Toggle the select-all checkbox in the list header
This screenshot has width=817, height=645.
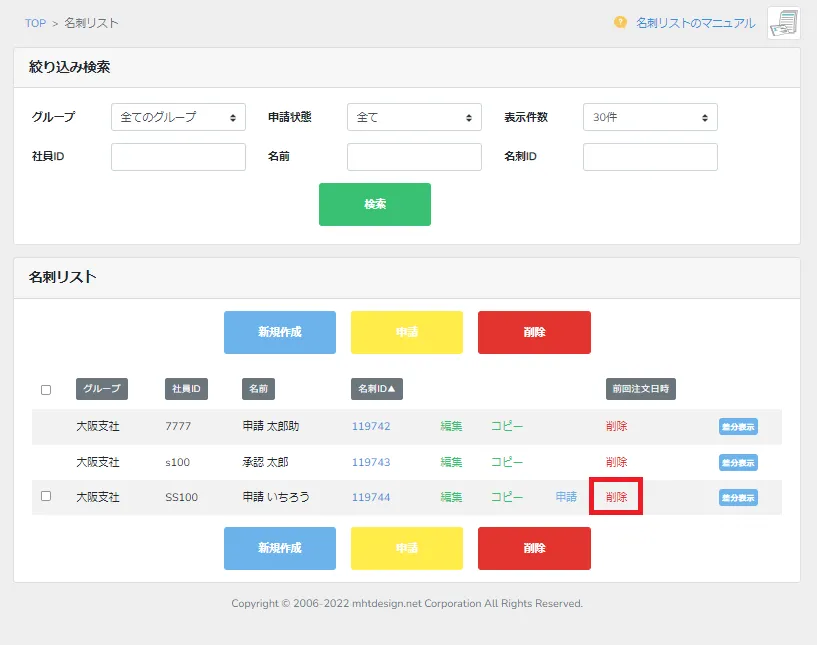[46, 390]
